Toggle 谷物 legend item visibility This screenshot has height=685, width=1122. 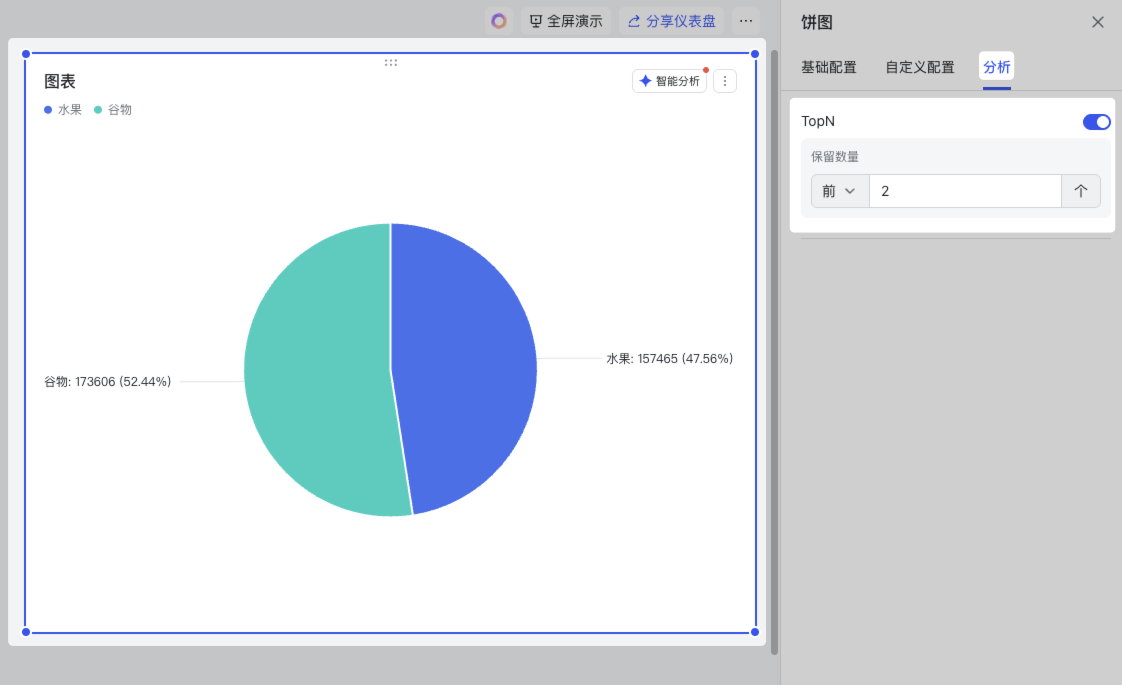[x=114, y=110]
